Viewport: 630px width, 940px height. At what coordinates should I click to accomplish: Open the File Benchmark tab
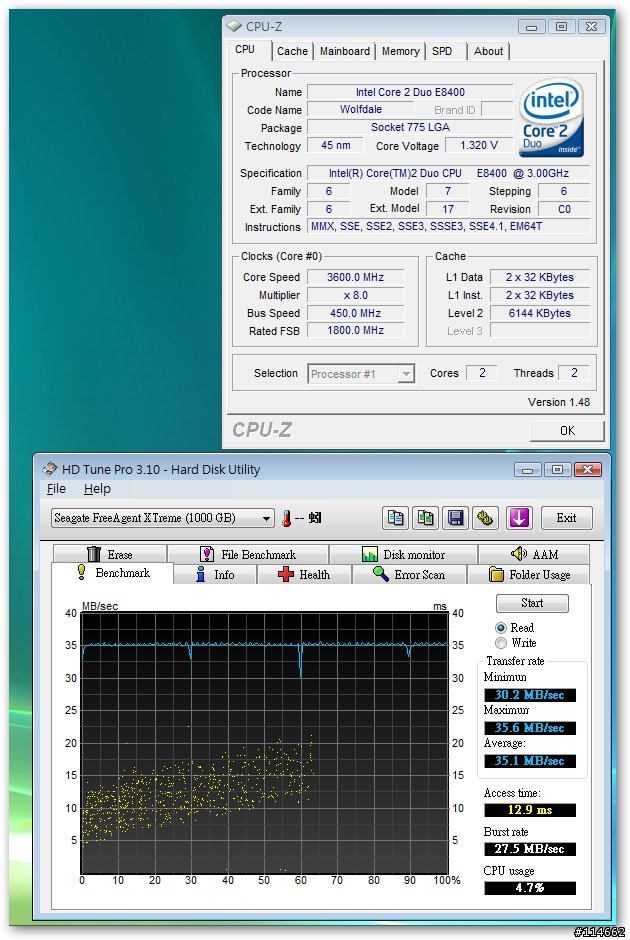pyautogui.click(x=248, y=554)
